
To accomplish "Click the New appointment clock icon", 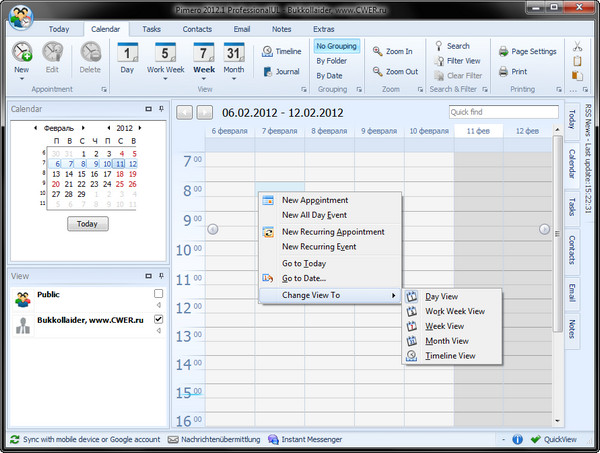I will tap(22, 52).
